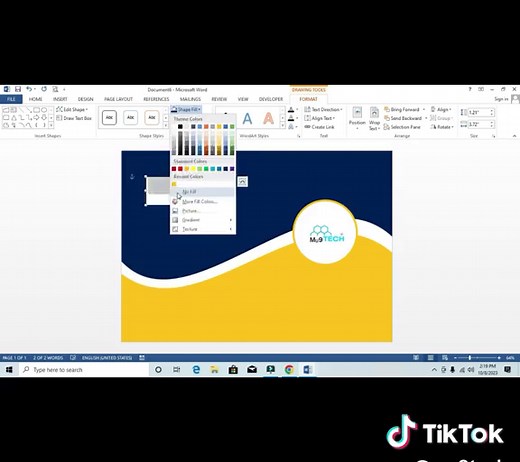Viewport: 520px width, 462px height.
Task: Switch to the PAGE LAYOUT tab
Action: [x=118, y=99]
